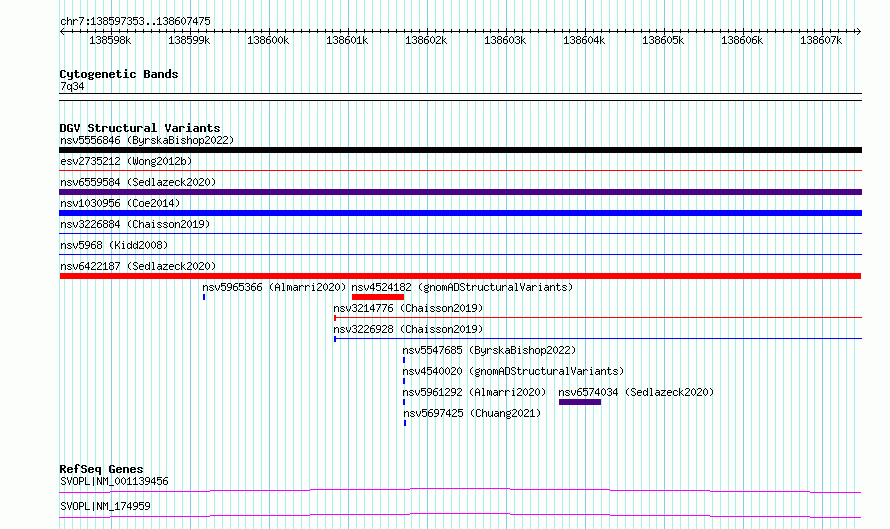Select the 7q34 band label
Viewport: 890px width, 529px height.
point(72,86)
